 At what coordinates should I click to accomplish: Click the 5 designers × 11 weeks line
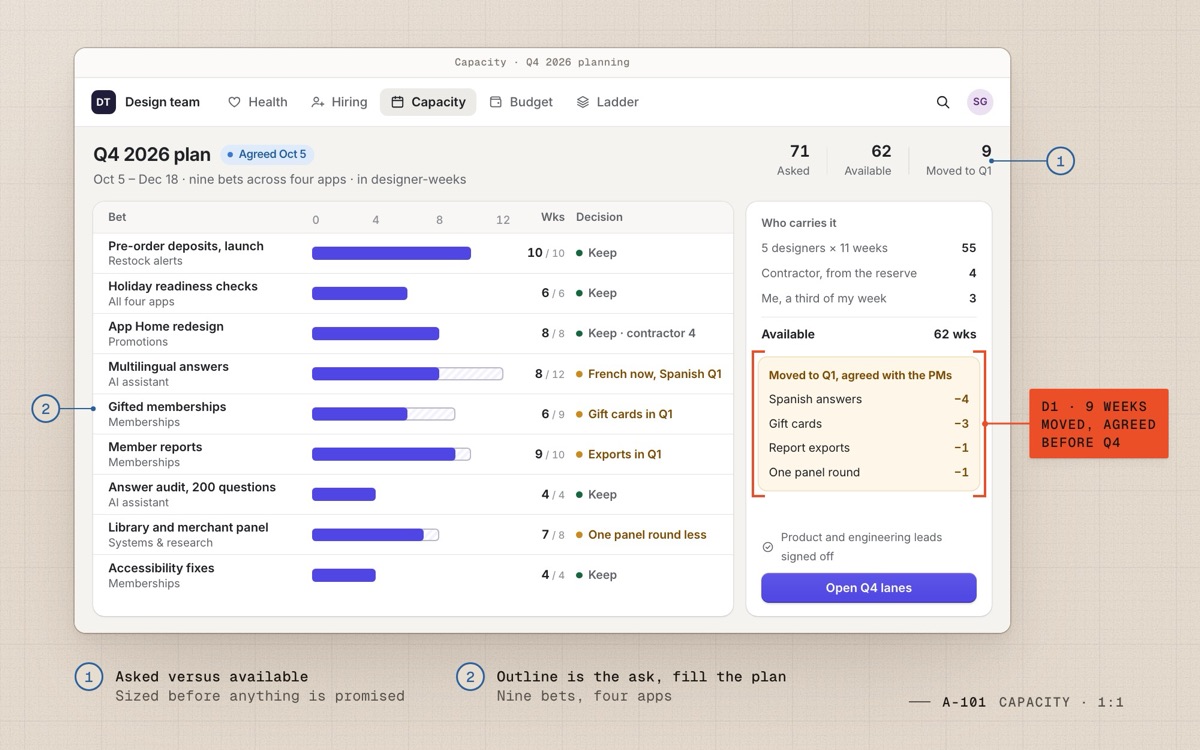[869, 248]
